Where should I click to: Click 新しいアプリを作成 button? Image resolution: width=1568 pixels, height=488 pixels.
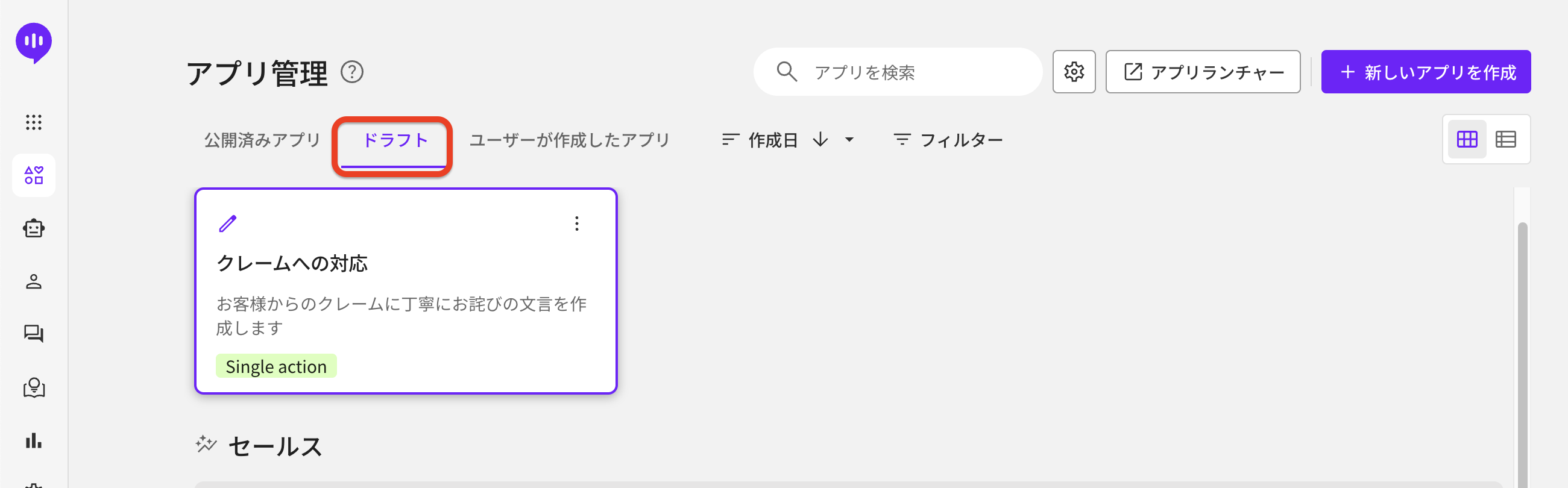tap(1426, 72)
